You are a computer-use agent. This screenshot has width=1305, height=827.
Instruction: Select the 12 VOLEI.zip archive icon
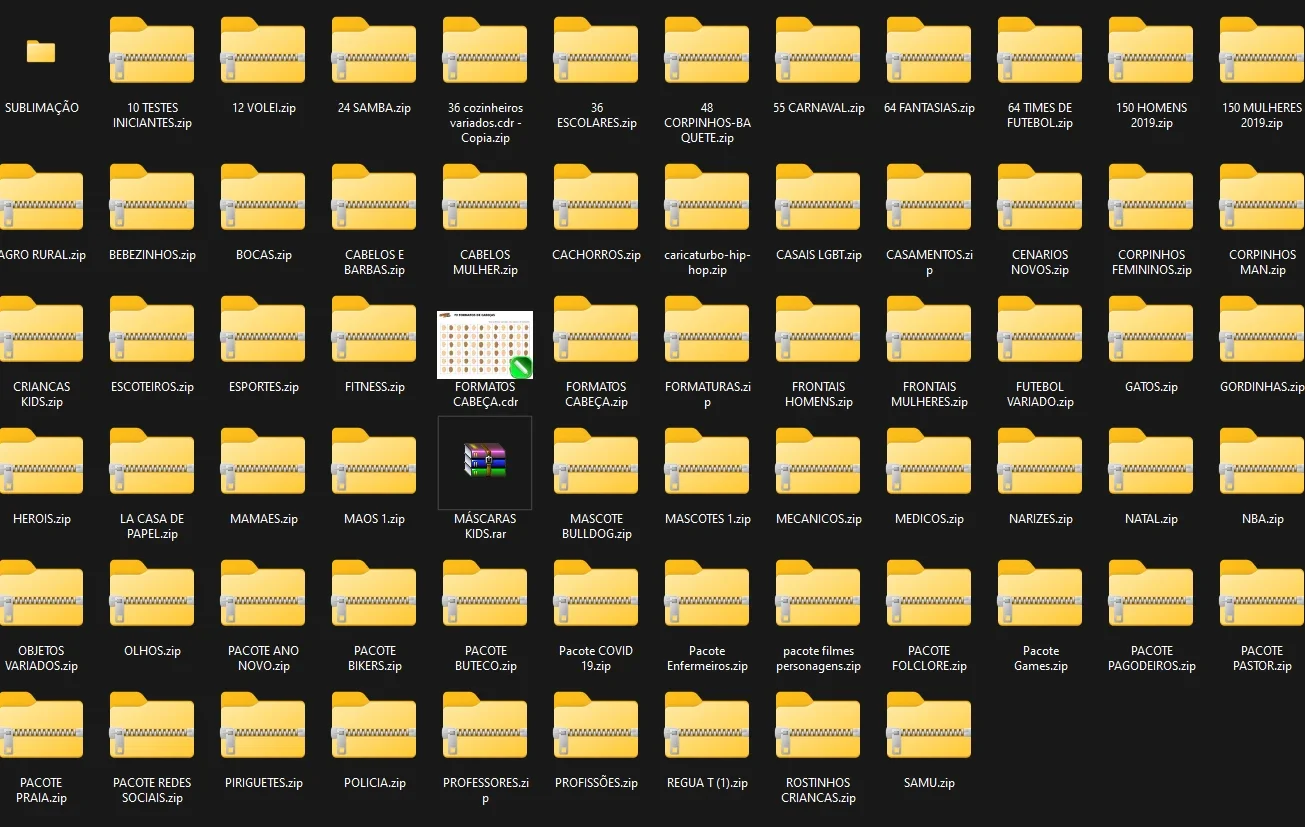263,50
